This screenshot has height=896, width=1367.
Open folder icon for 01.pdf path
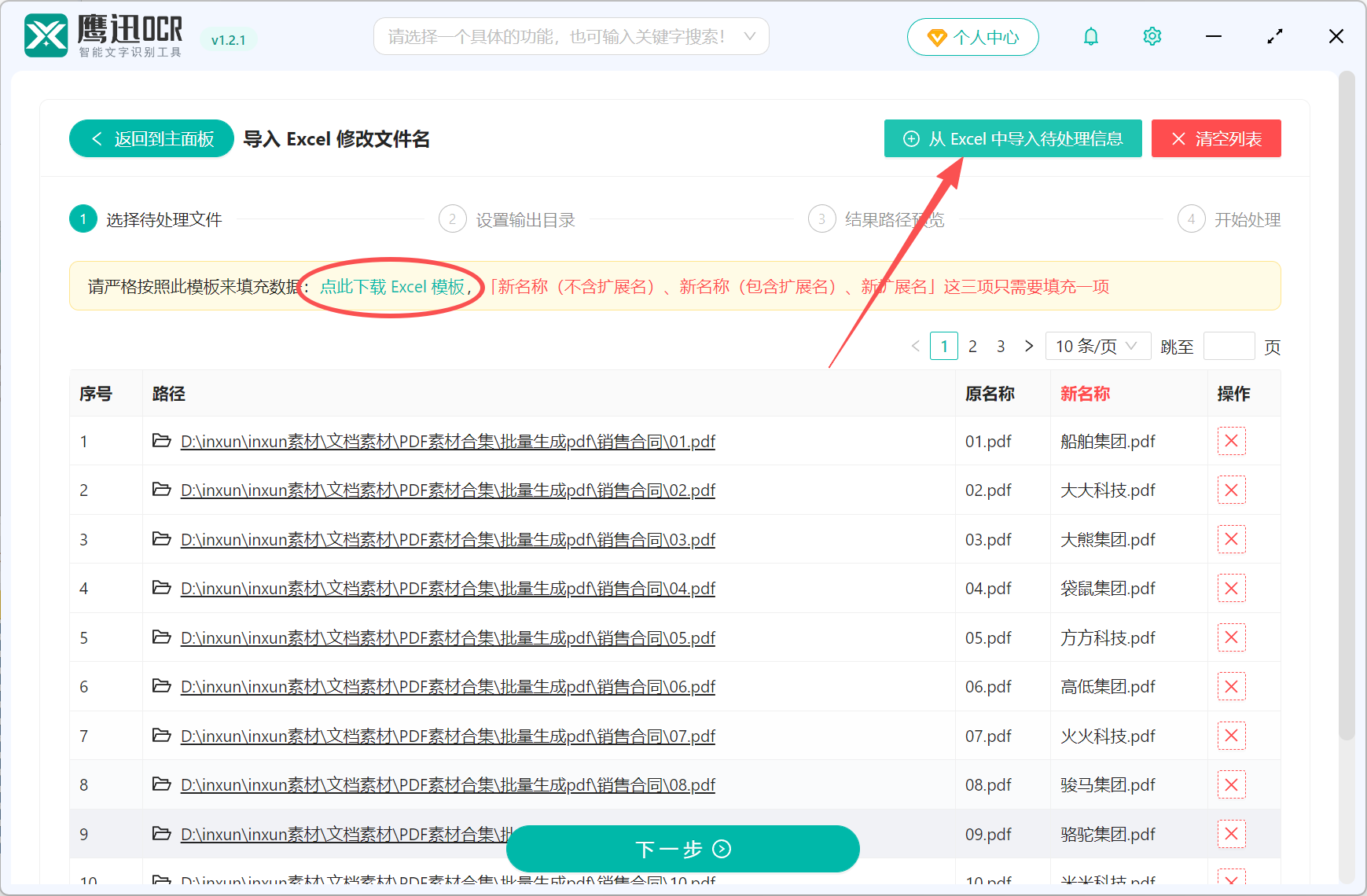pos(162,441)
